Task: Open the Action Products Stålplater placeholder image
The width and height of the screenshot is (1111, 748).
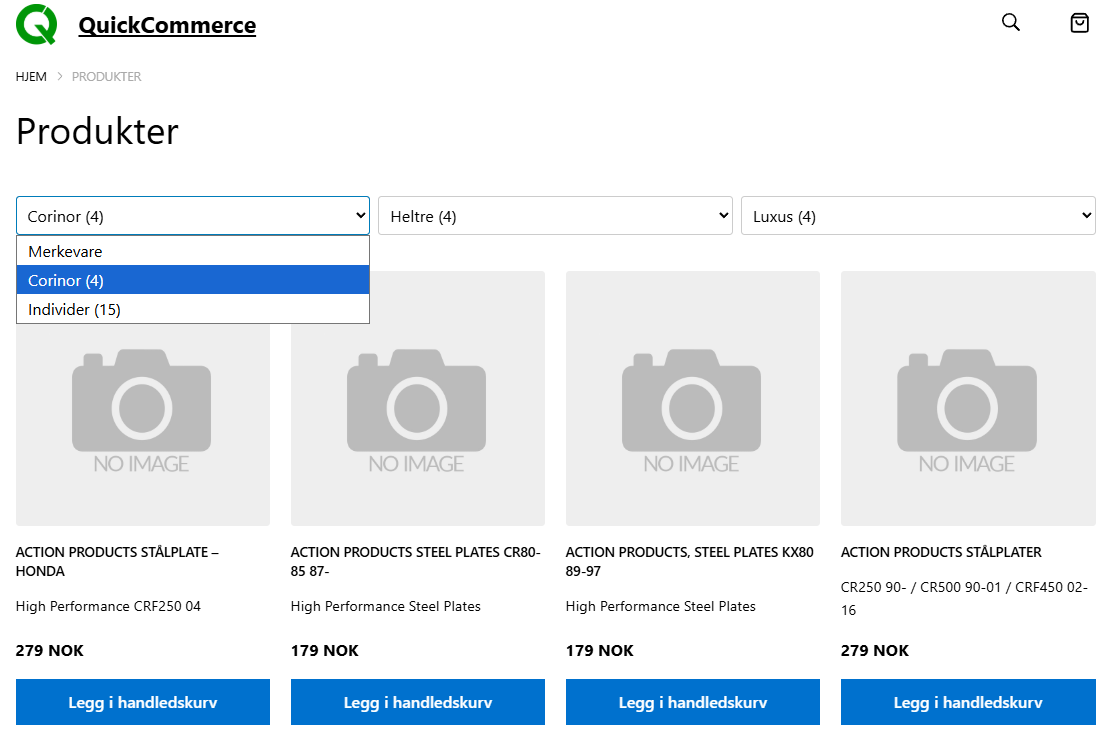Action: (968, 398)
